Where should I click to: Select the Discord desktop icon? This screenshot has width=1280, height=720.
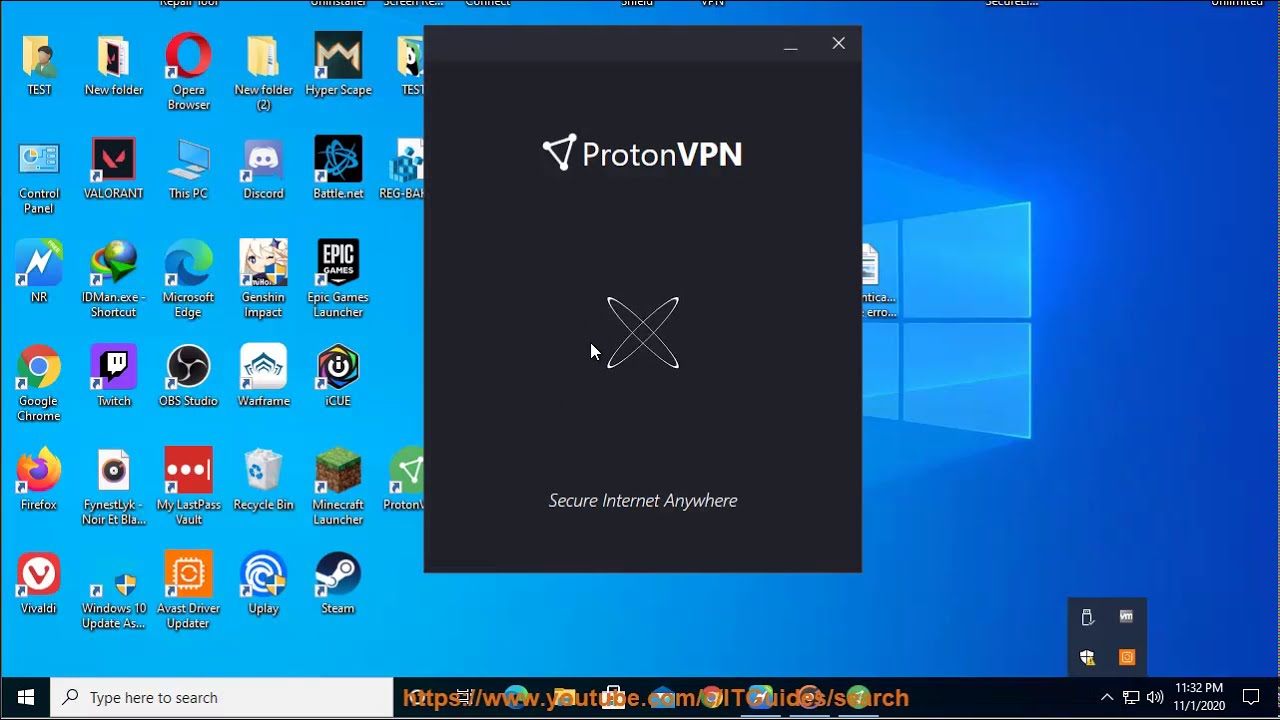coord(263,168)
